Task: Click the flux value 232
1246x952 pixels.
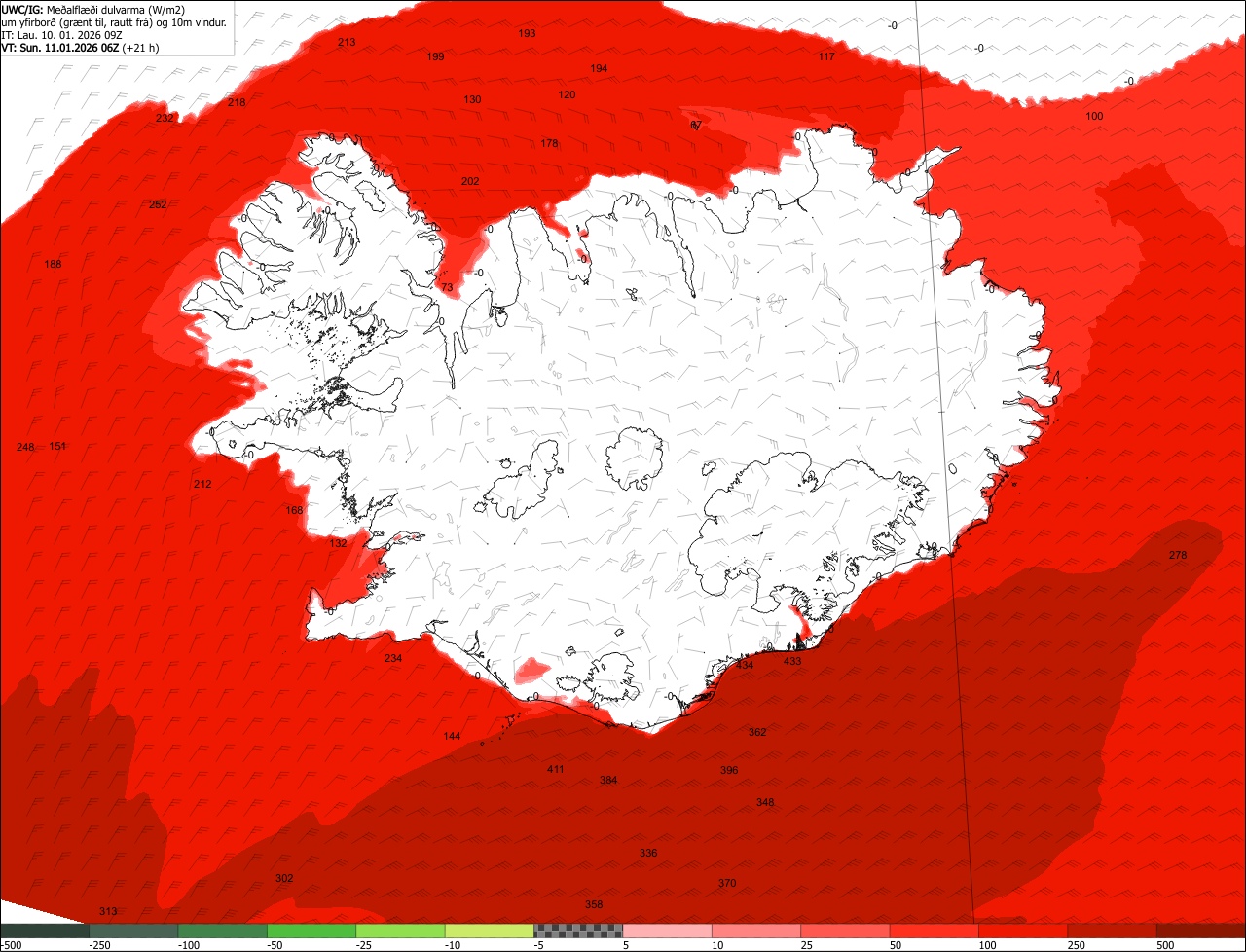Action: click(165, 119)
